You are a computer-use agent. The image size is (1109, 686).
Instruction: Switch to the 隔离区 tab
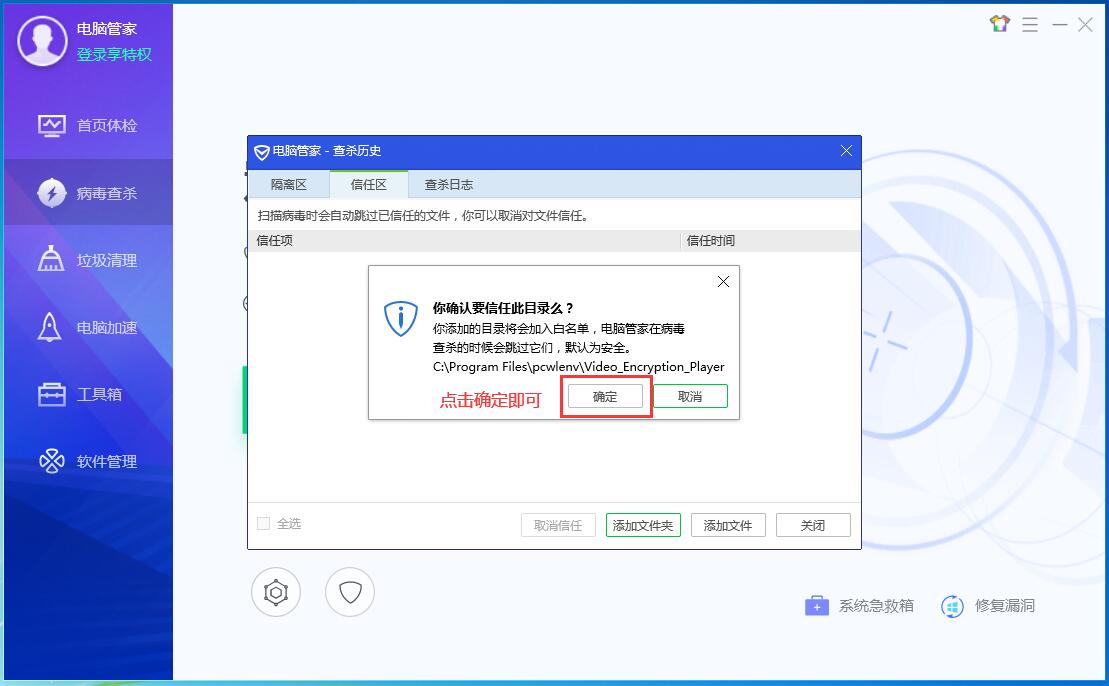[289, 185]
